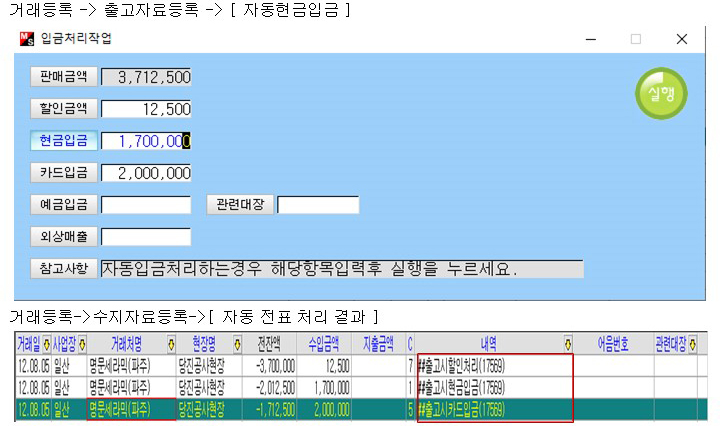Viewport: 720px width, 426px height.
Task: Click the -2,012,500 balance cell
Action: [x=269, y=387]
